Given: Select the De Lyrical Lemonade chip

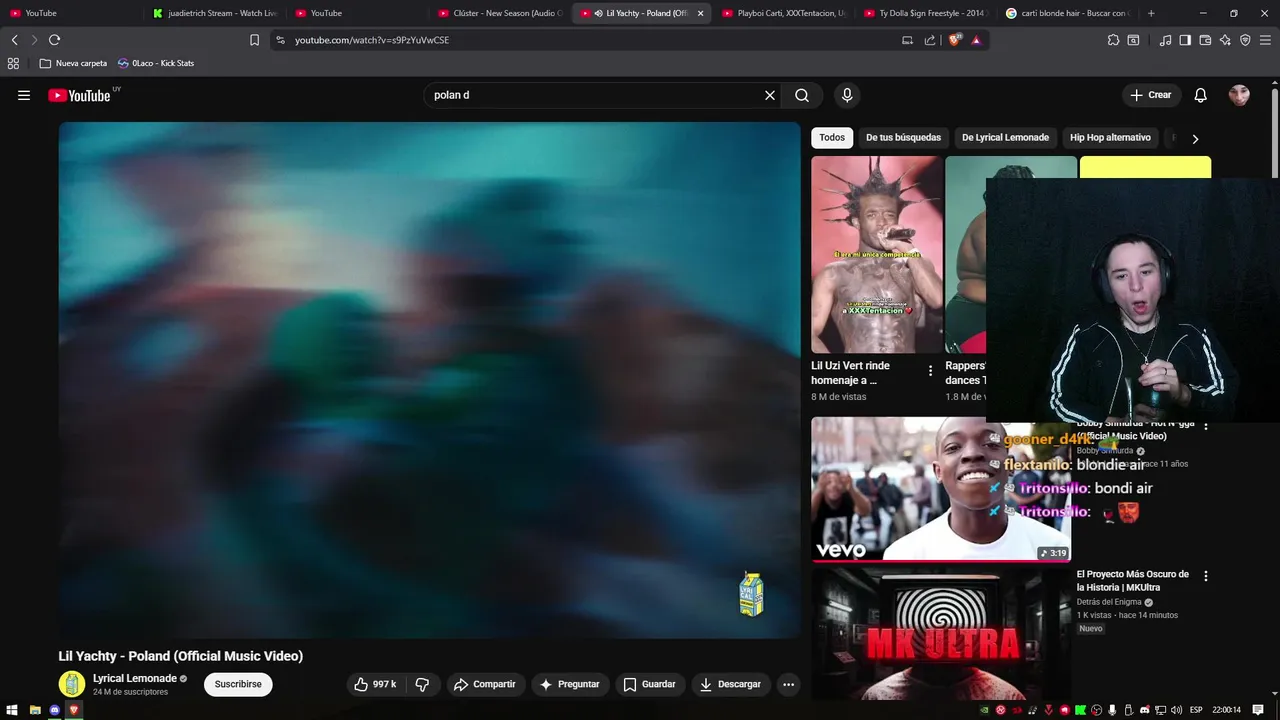Looking at the screenshot, I should 1005,137.
